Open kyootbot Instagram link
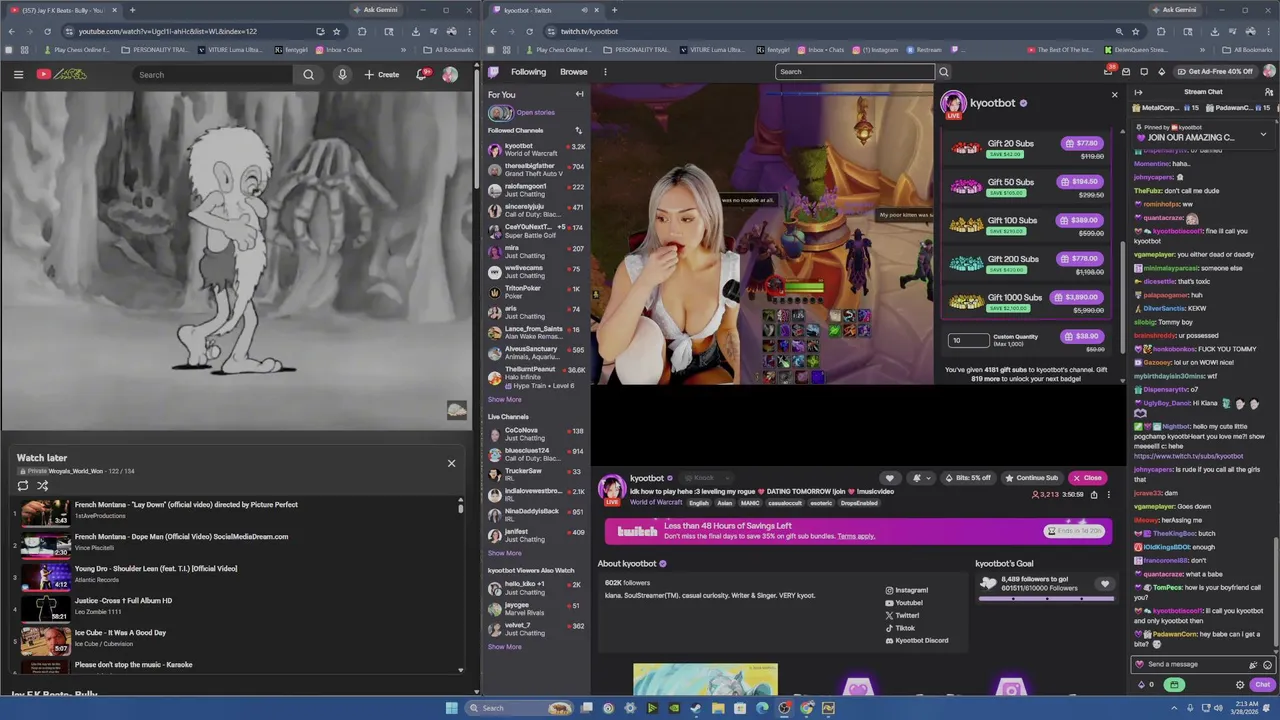The height and width of the screenshot is (720, 1280). [x=907, y=590]
